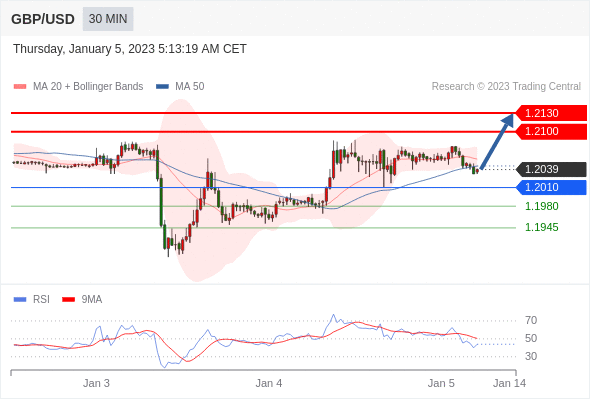Click the 1.2039 current price tag
This screenshot has height=400, width=590.
[x=551, y=169]
